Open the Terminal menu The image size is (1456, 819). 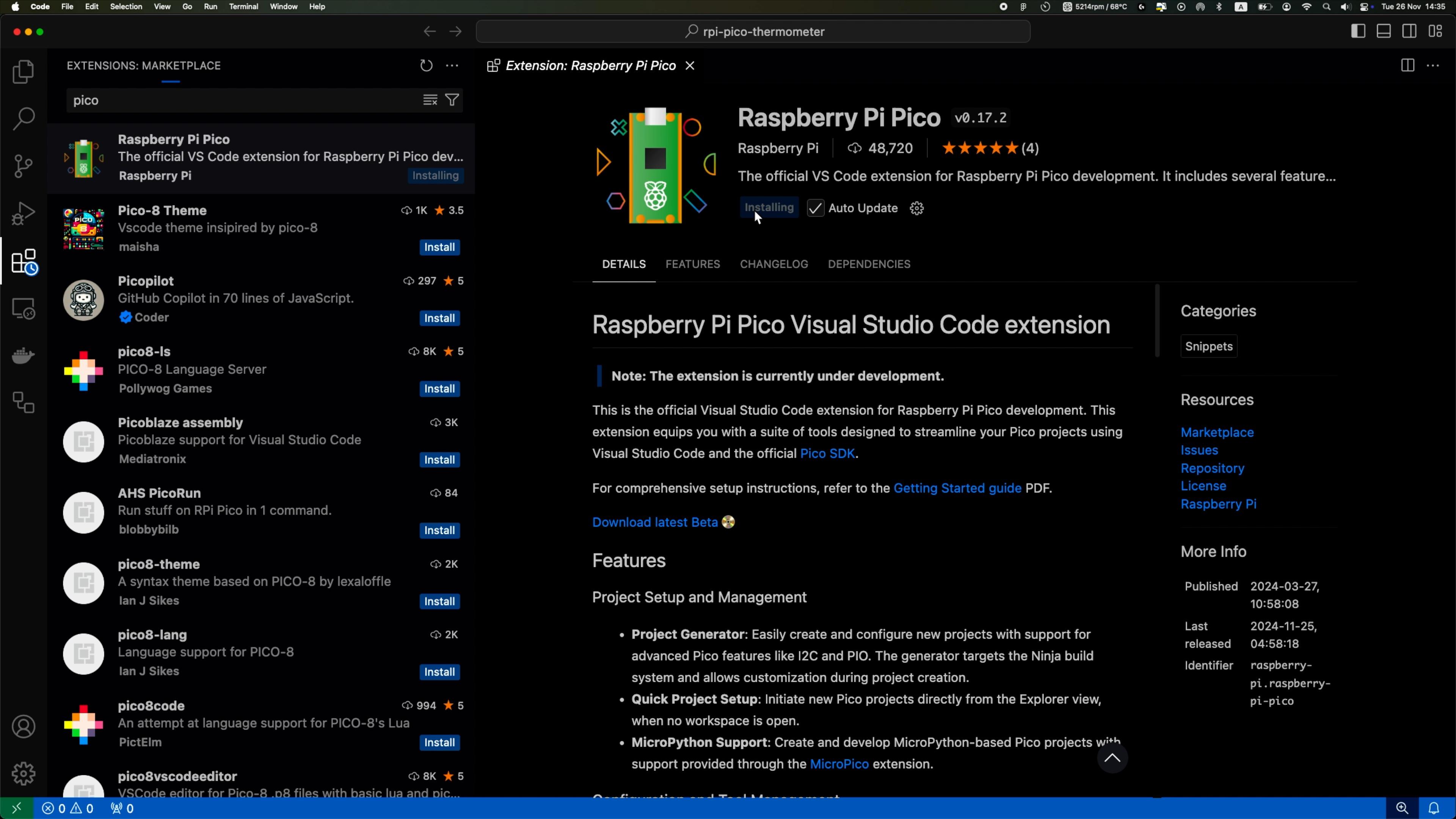243,7
